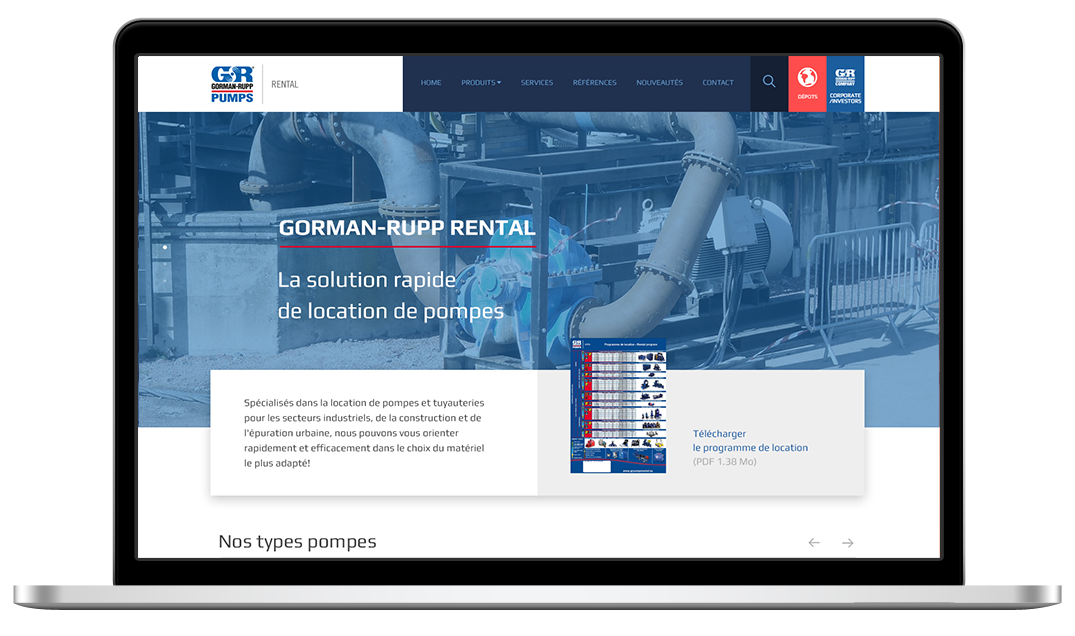
Task: Open the Corporate Investors button
Action: (845, 84)
